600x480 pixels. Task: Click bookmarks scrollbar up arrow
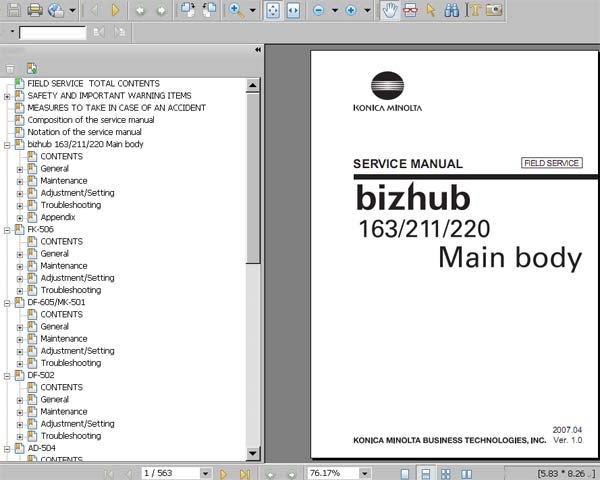(253, 85)
